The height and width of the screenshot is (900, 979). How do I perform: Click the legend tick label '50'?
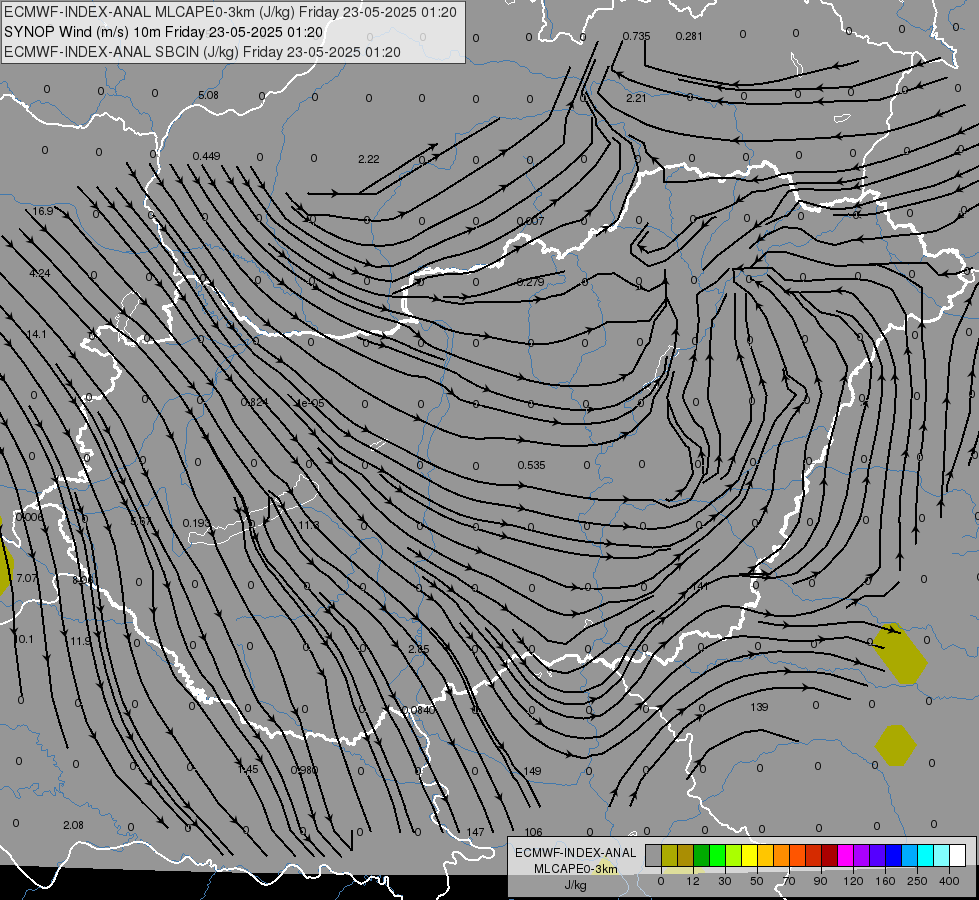coord(756,881)
